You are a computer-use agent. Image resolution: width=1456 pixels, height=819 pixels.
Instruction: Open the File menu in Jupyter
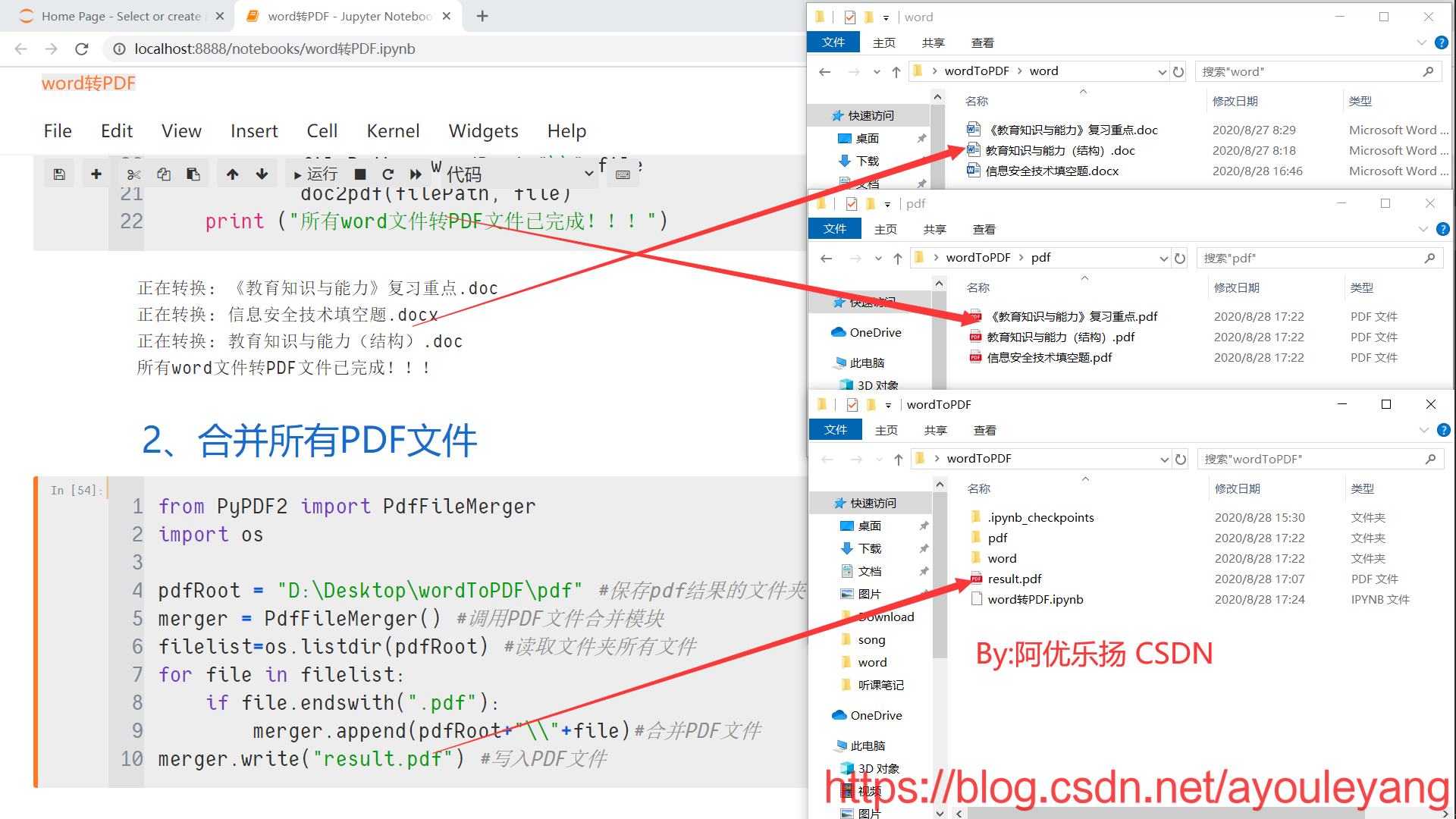click(58, 131)
